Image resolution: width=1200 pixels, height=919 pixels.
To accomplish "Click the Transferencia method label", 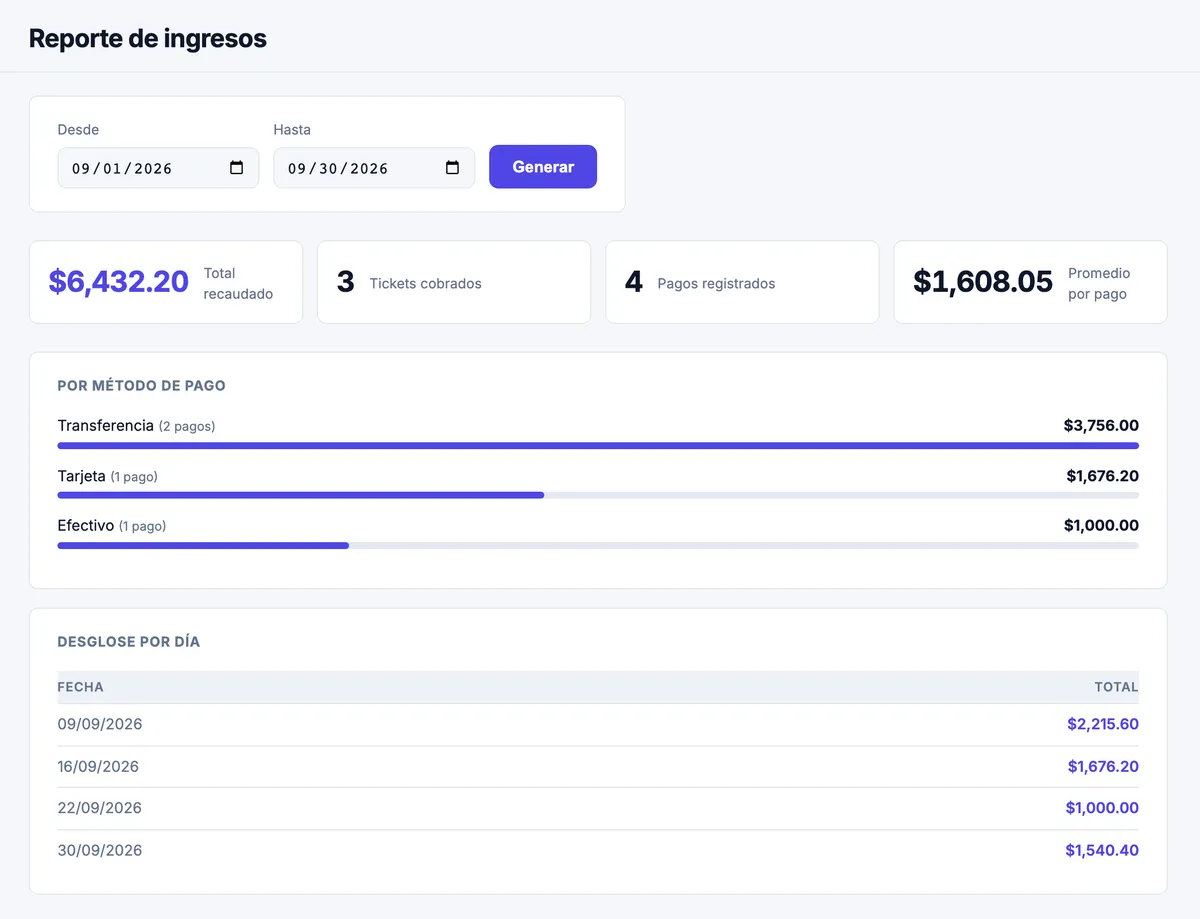I will coord(106,426).
